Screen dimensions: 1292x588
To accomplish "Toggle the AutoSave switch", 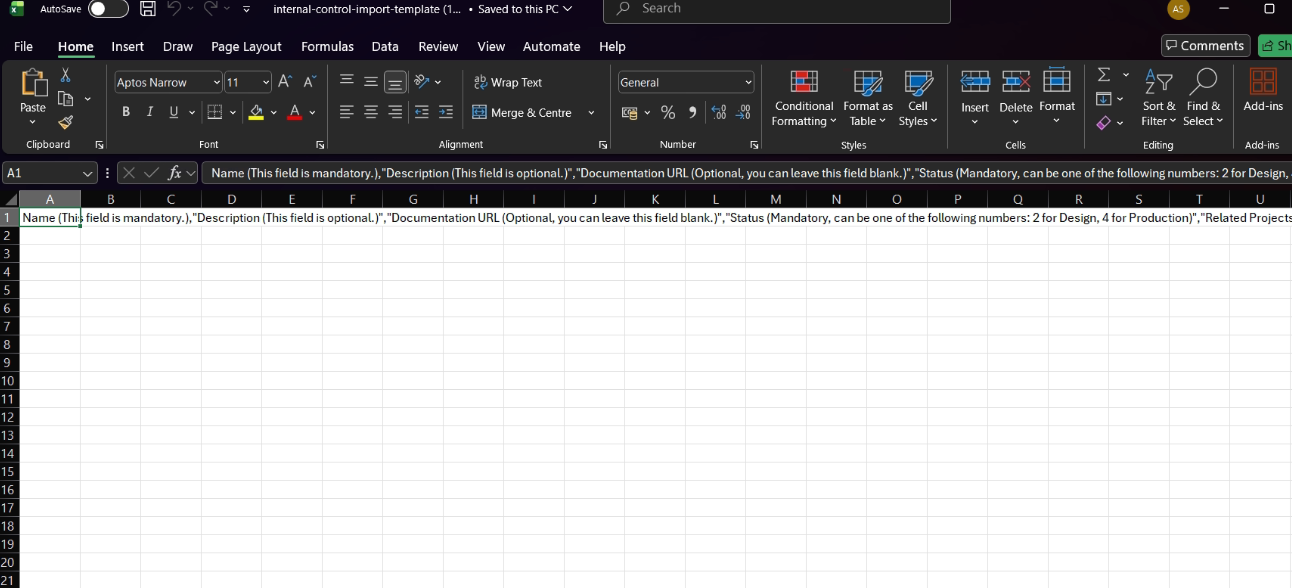I will click(x=108, y=9).
